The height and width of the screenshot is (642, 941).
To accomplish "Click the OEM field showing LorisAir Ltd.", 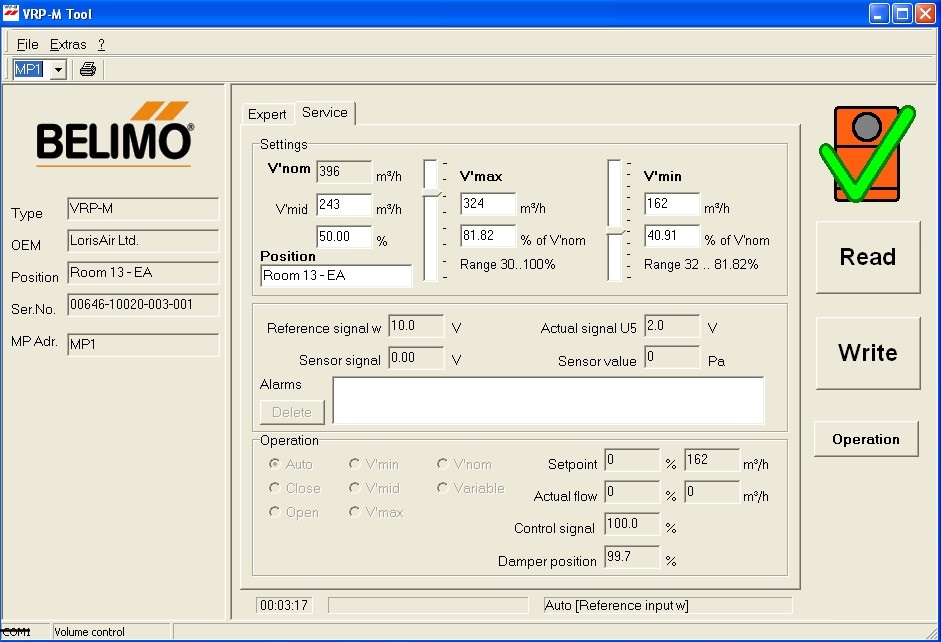I will click(143, 241).
